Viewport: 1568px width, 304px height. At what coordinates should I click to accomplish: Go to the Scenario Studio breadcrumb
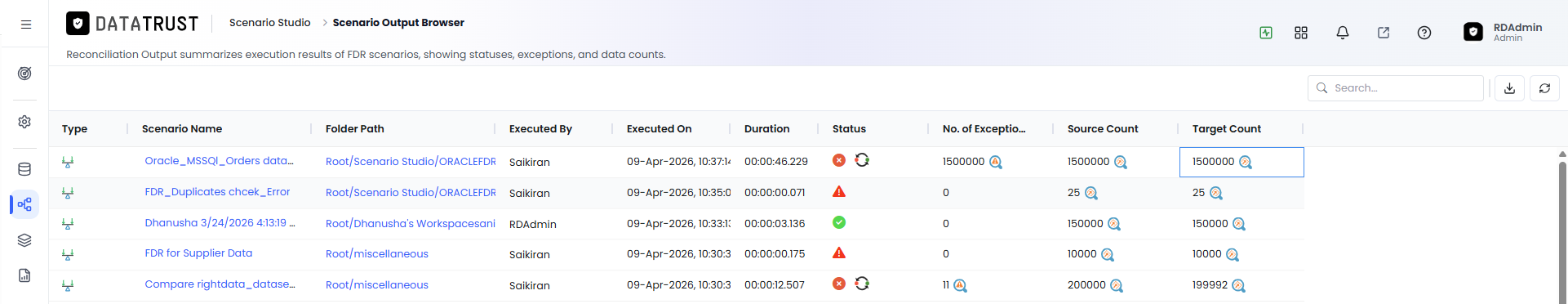269,23
